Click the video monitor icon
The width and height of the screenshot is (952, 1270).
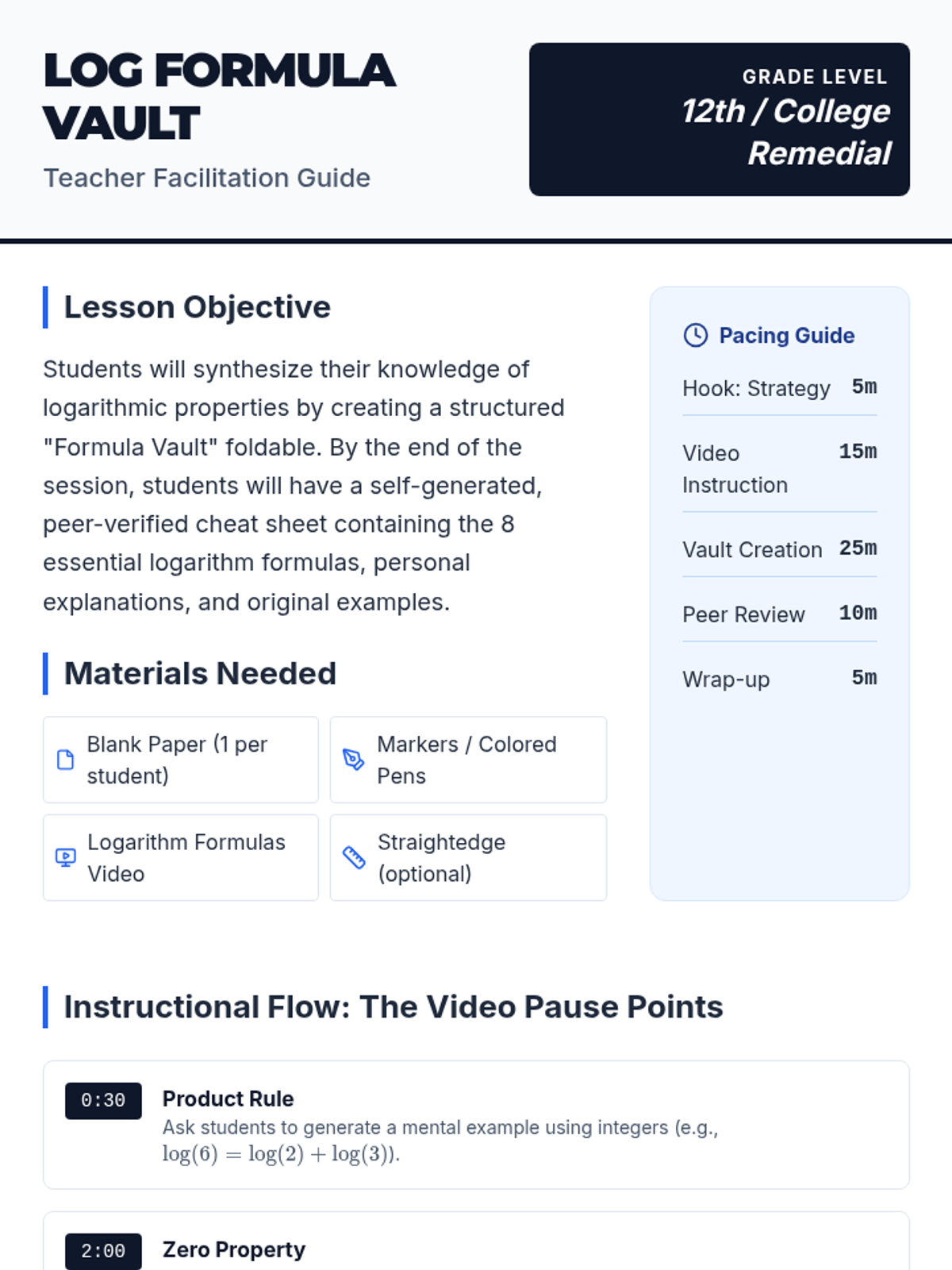coord(66,857)
